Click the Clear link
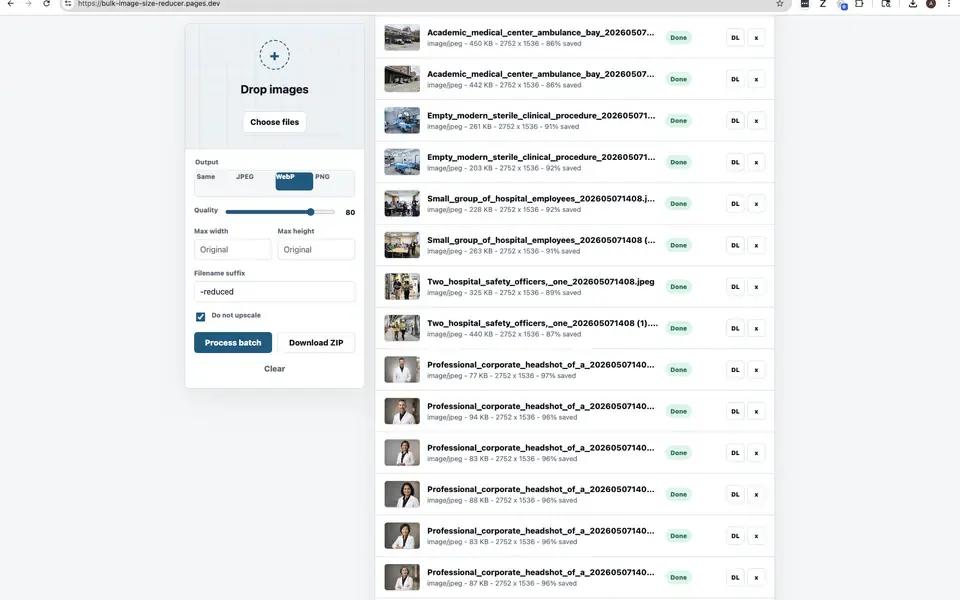960x600 pixels. (274, 369)
